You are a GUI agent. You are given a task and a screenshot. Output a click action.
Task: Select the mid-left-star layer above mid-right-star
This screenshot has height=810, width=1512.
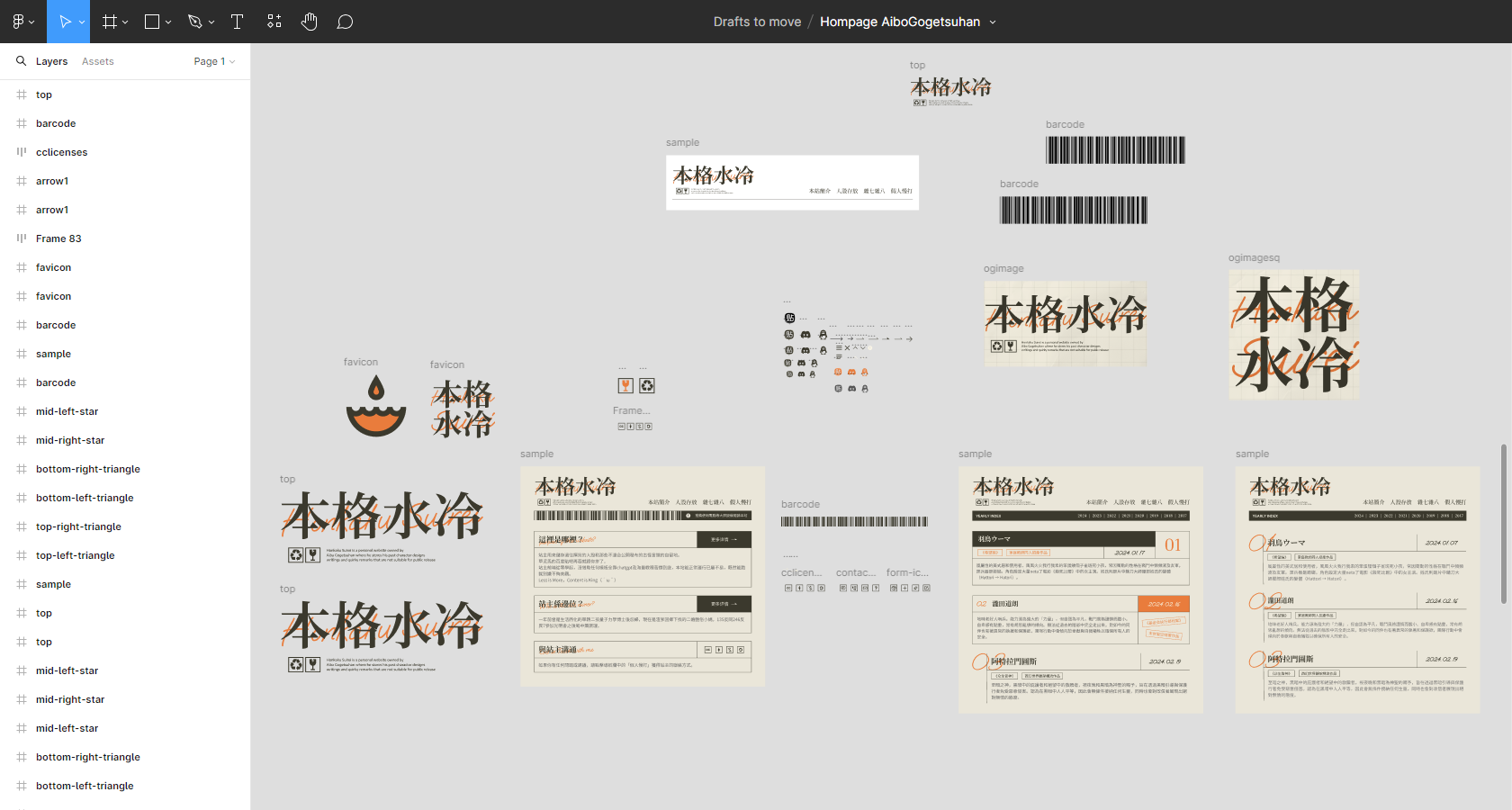tap(125, 411)
